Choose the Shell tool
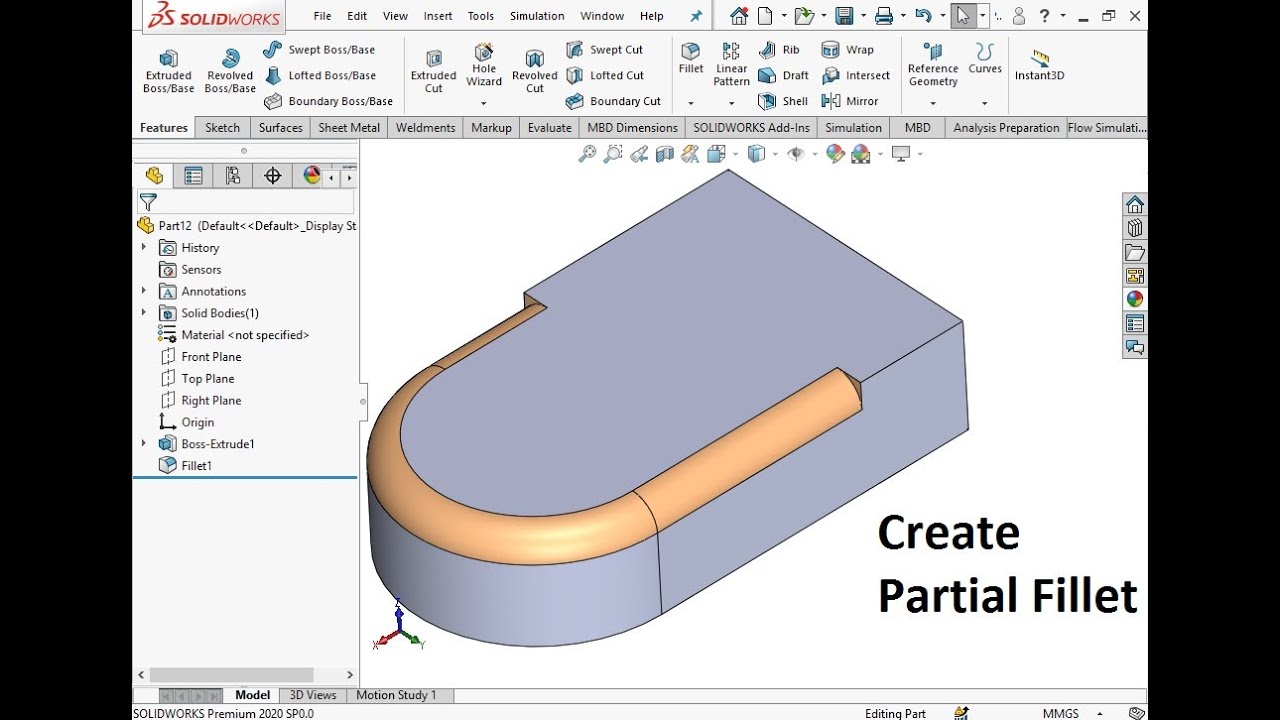Viewport: 1280px width, 720px height. tap(783, 101)
